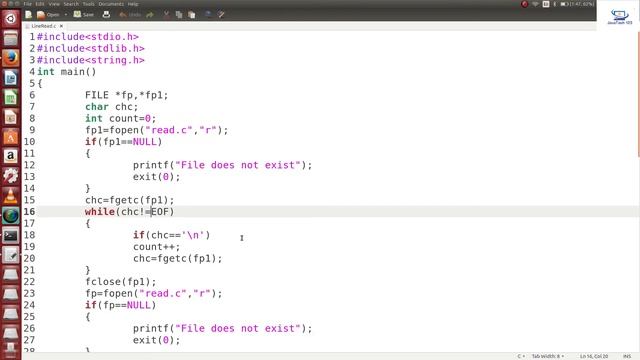Click on 'chc=fgetc(fp1);' at line 15
The width and height of the screenshot is (640, 360).
pos(129,200)
